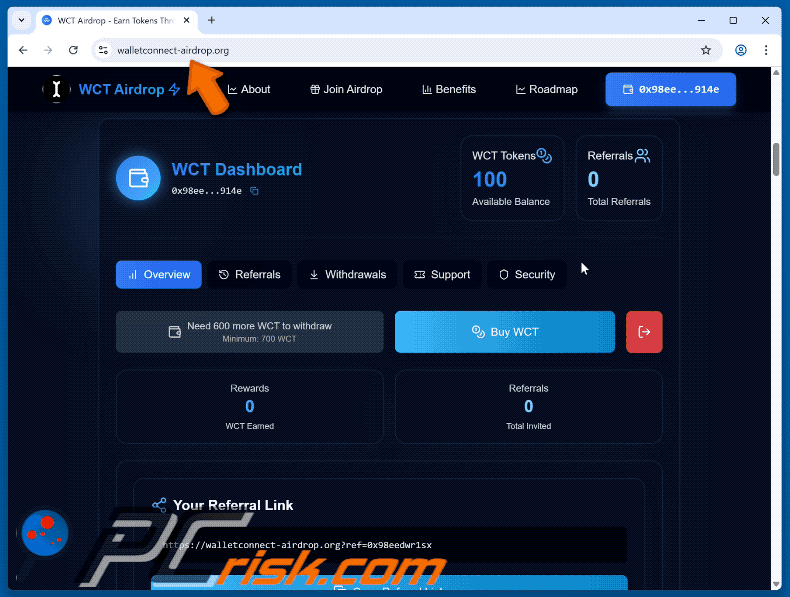Image resolution: width=790 pixels, height=597 pixels.
Task: Click the 0x98ee...914e wallet button
Action: point(671,89)
